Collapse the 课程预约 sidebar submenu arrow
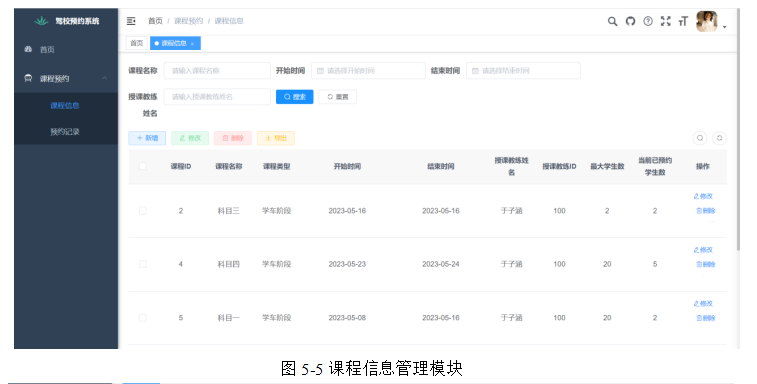The image size is (757, 384). 104,78
